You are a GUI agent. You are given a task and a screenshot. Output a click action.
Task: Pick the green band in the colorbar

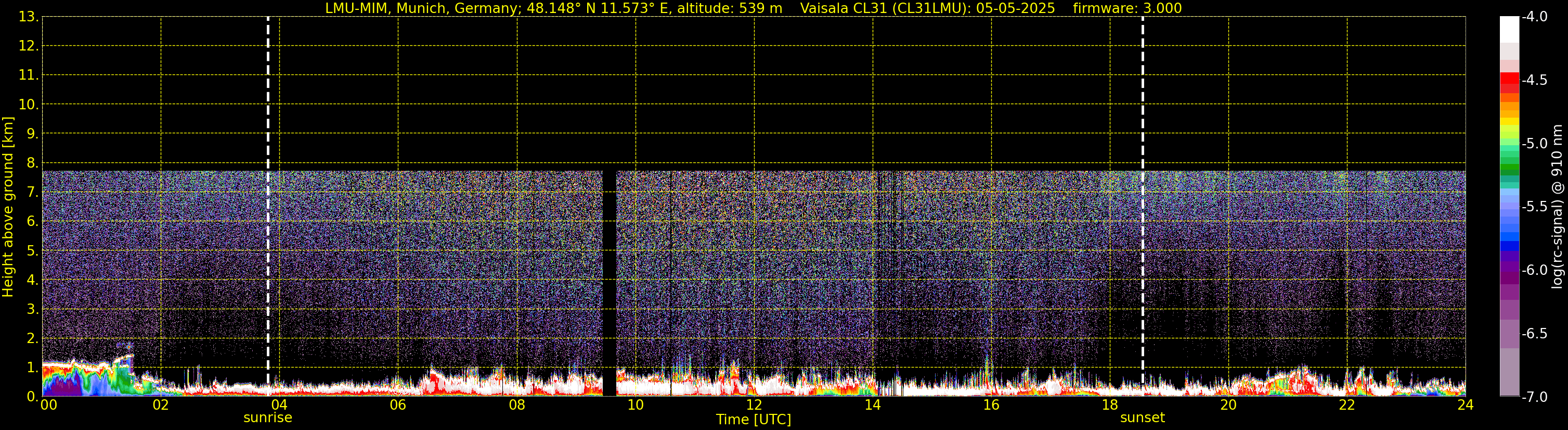(x=1509, y=169)
